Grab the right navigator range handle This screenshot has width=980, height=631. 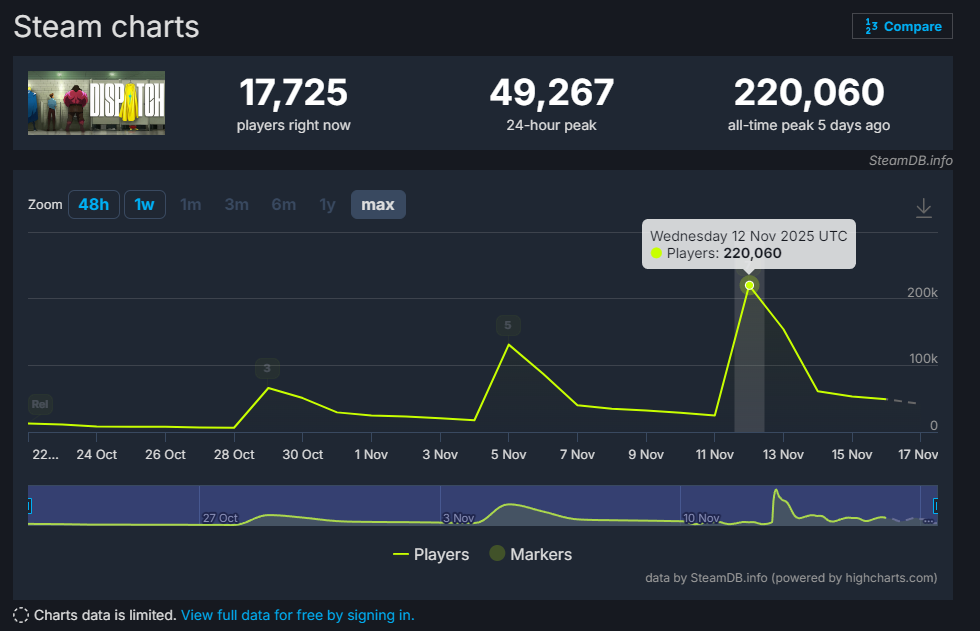coord(936,505)
